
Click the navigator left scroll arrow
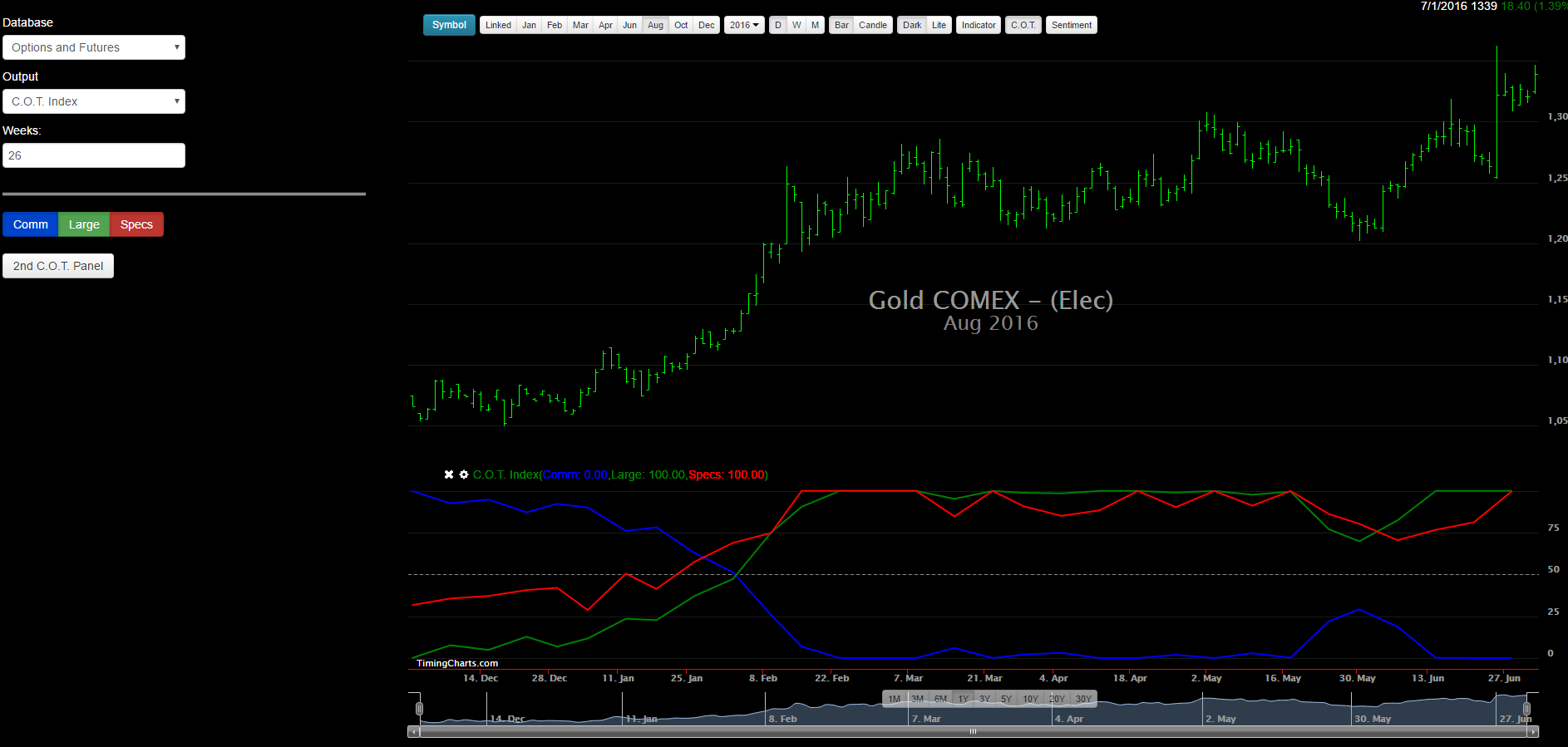[x=413, y=731]
